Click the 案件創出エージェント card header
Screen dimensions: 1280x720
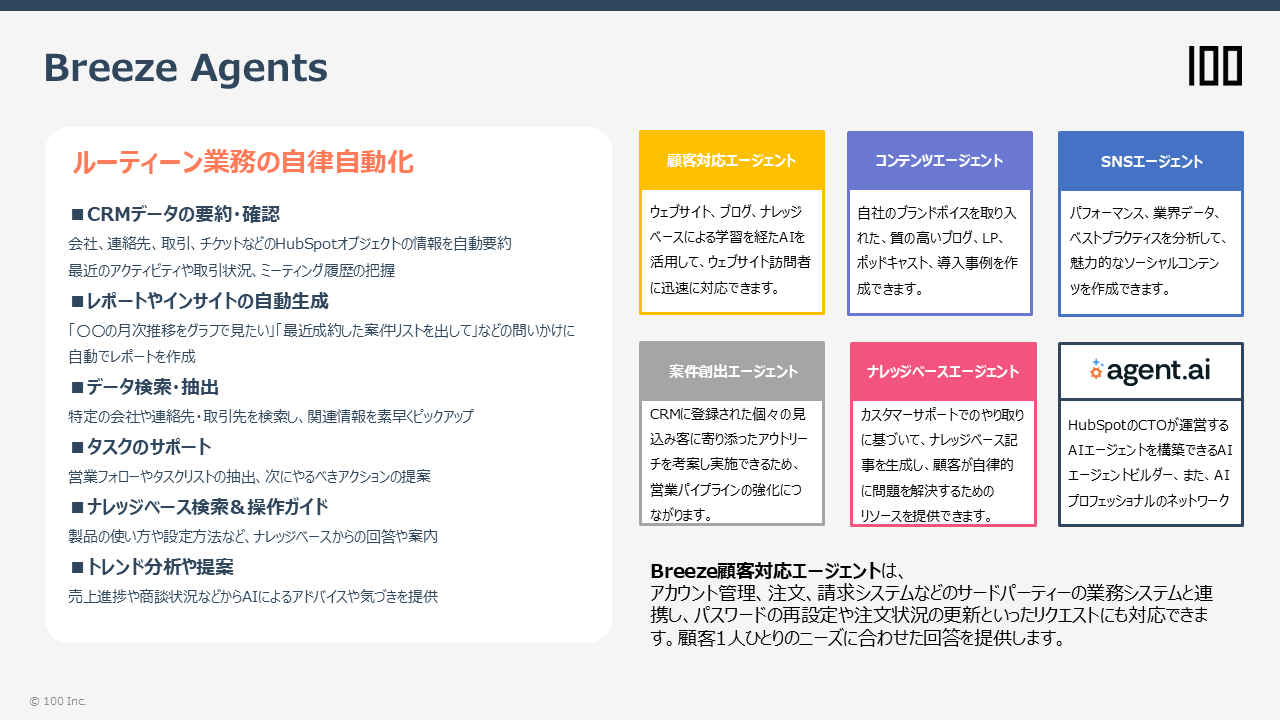[732, 372]
